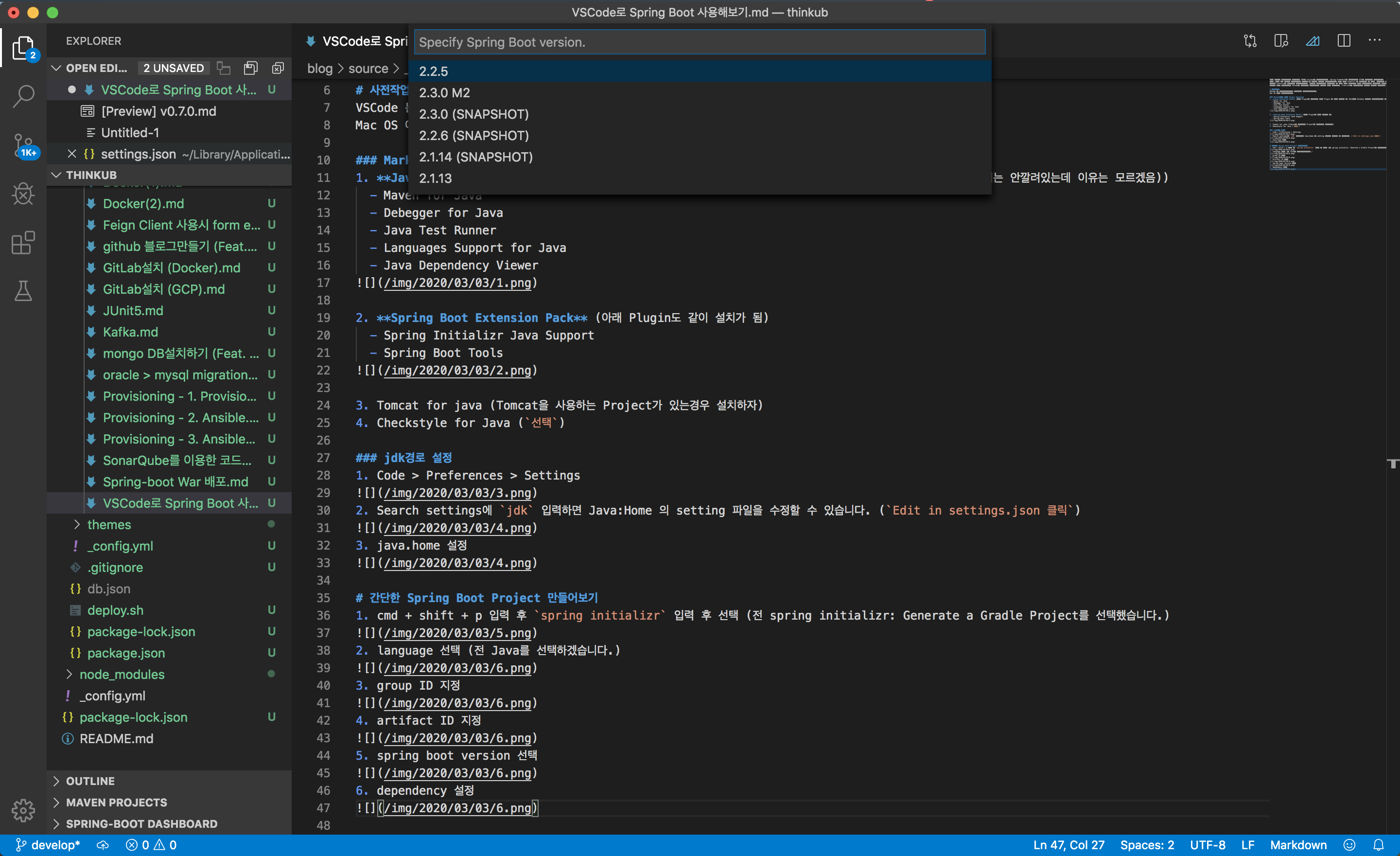Open More Actions ellipsis menu
Viewport: 1400px width, 856px height.
pos(1375,40)
